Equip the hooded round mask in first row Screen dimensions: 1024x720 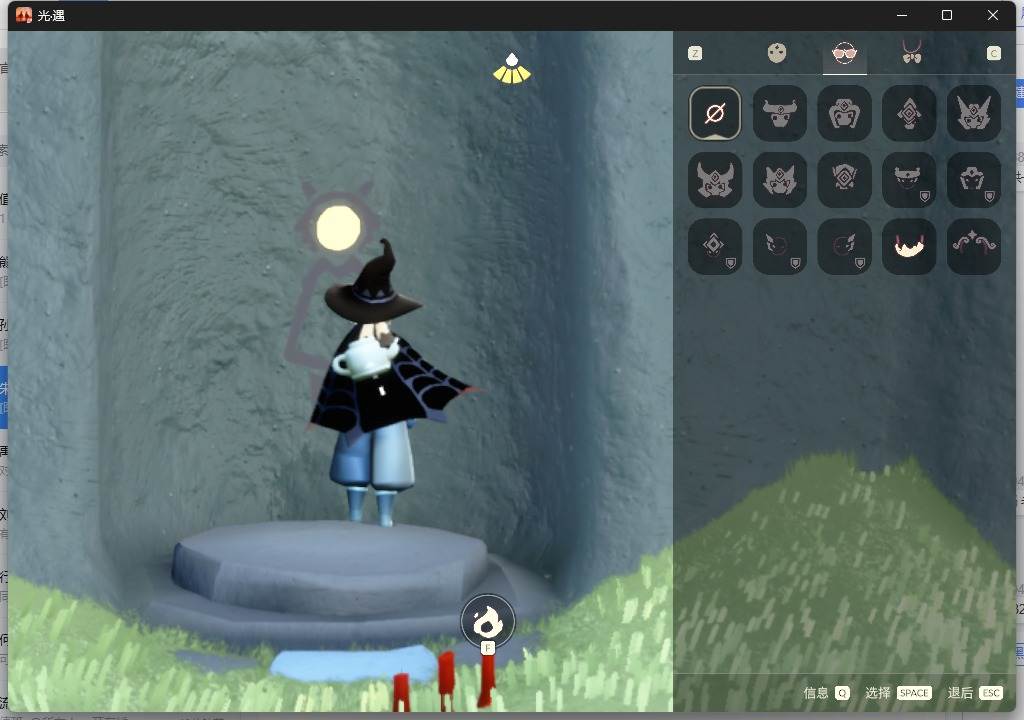(x=844, y=113)
